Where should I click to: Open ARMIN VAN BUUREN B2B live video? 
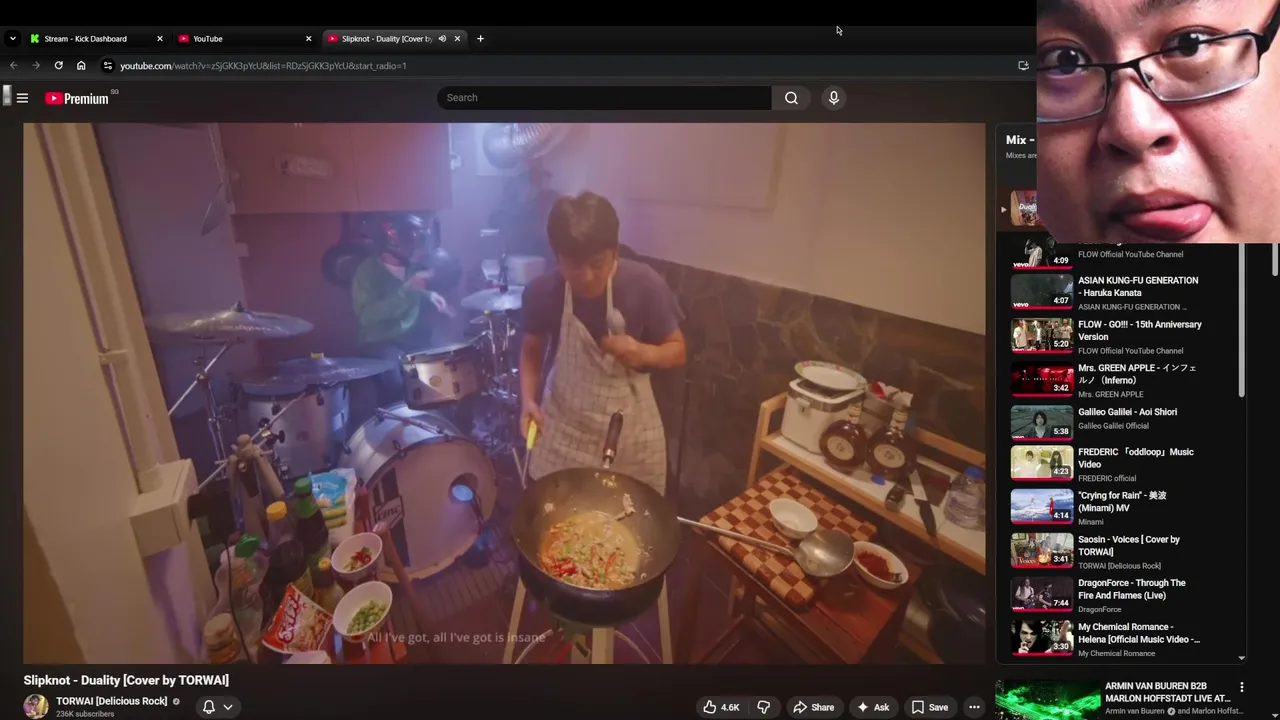click(1167, 692)
